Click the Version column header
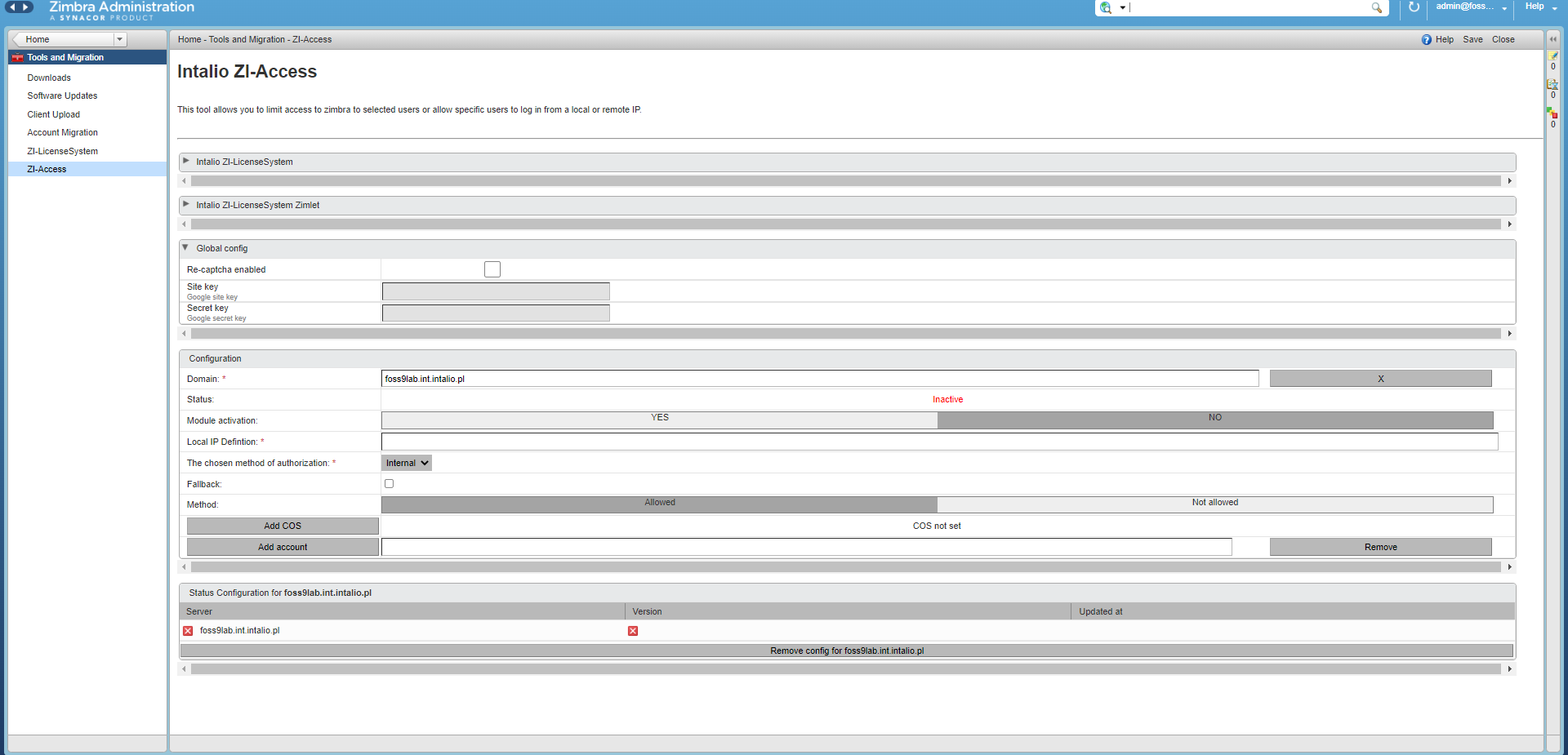 click(848, 611)
